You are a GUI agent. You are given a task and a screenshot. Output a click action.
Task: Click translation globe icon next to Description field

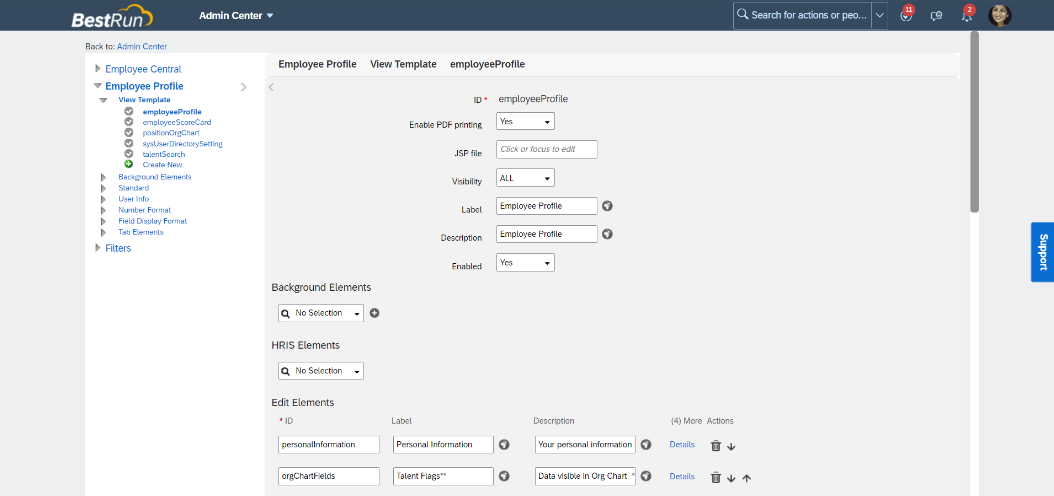click(x=607, y=234)
